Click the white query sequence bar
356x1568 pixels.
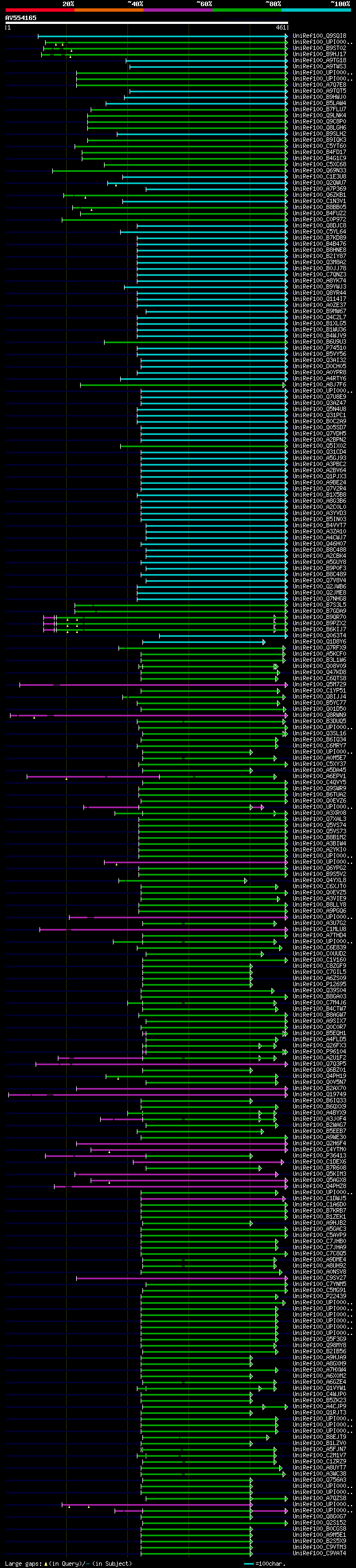pos(147,22)
